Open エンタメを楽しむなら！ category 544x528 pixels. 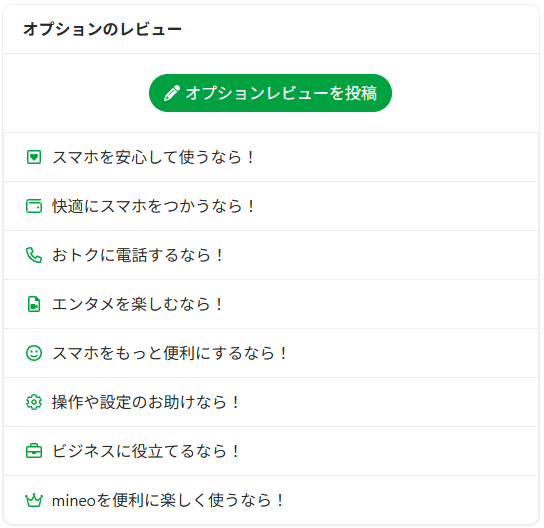click(x=271, y=304)
